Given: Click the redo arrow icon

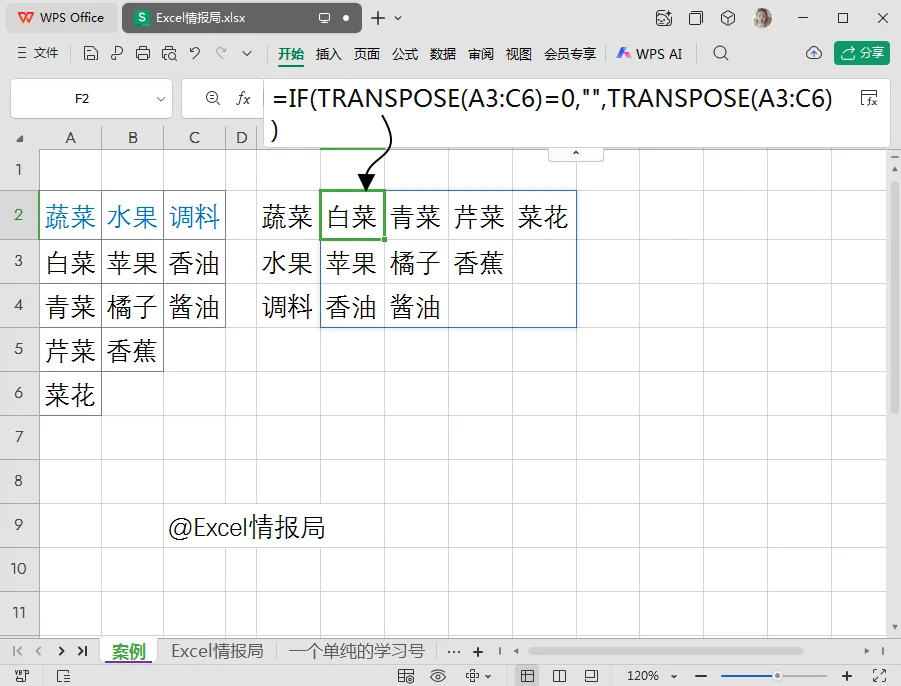Looking at the screenshot, I should tap(221, 53).
